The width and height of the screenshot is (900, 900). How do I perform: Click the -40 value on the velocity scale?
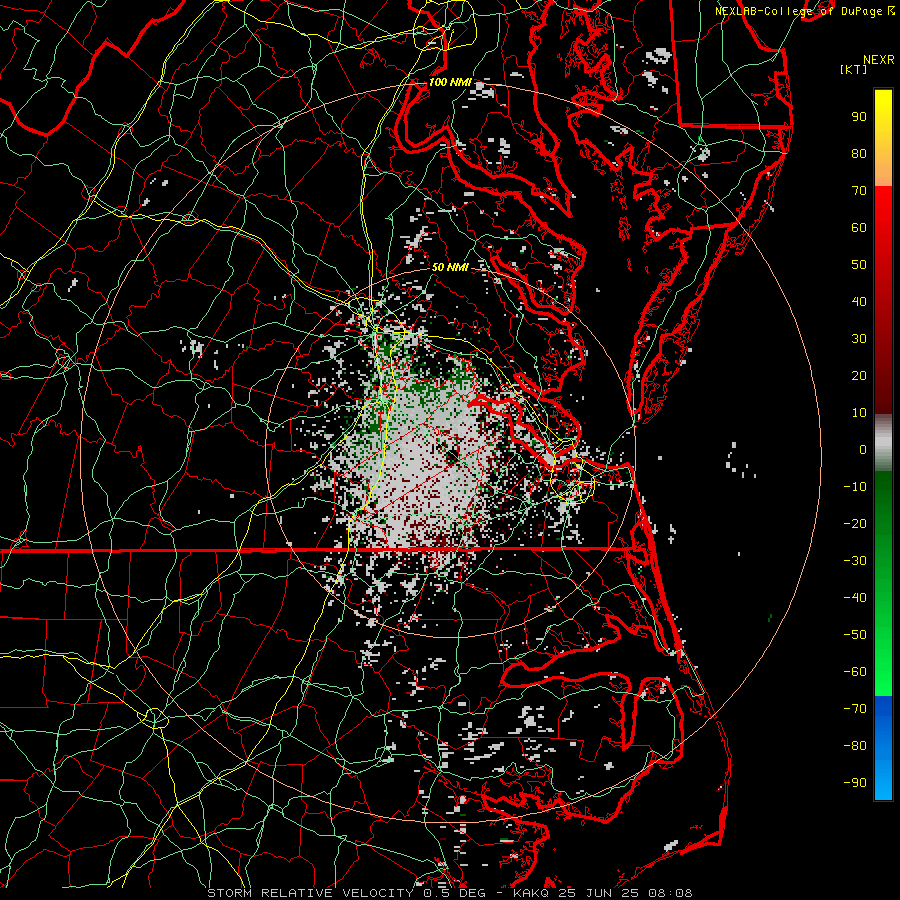pyautogui.click(x=855, y=598)
